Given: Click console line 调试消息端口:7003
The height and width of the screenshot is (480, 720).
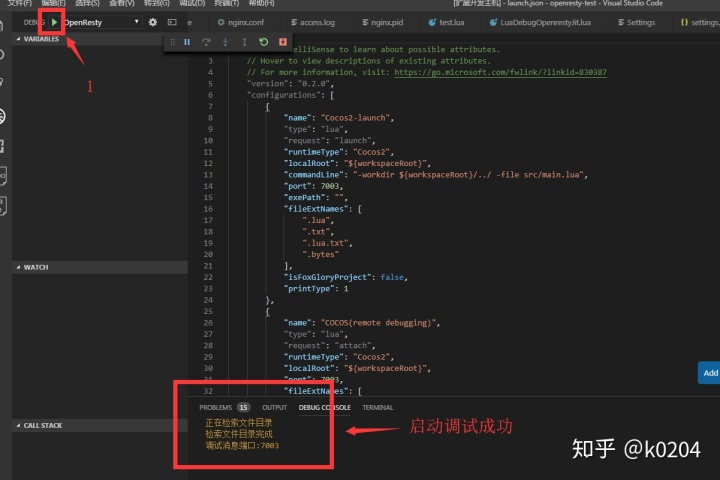Looking at the screenshot, I should [242, 446].
